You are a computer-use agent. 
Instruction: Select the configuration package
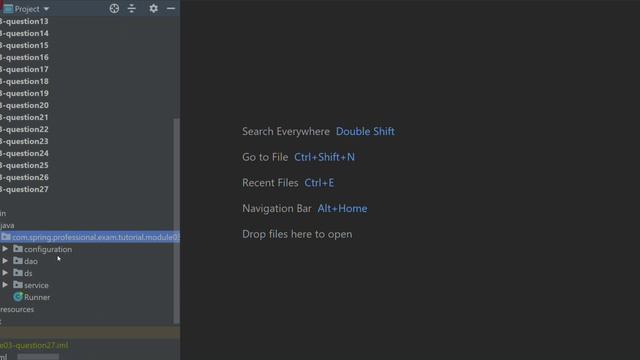pos(48,249)
